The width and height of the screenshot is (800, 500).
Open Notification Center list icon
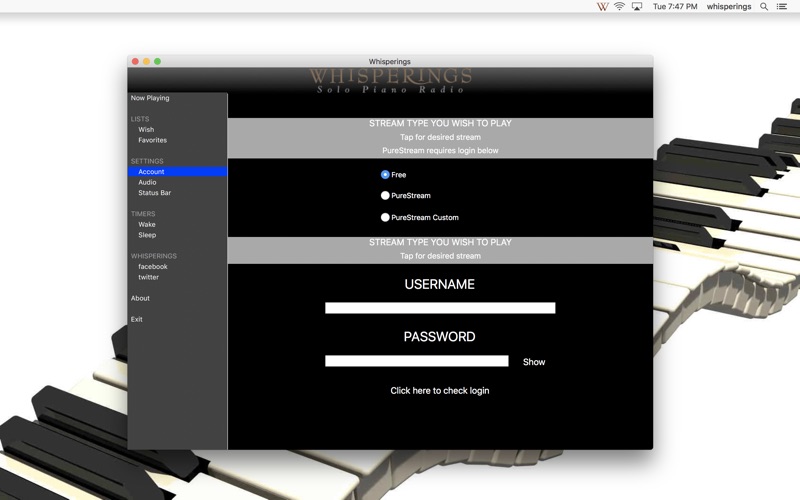tap(782, 7)
